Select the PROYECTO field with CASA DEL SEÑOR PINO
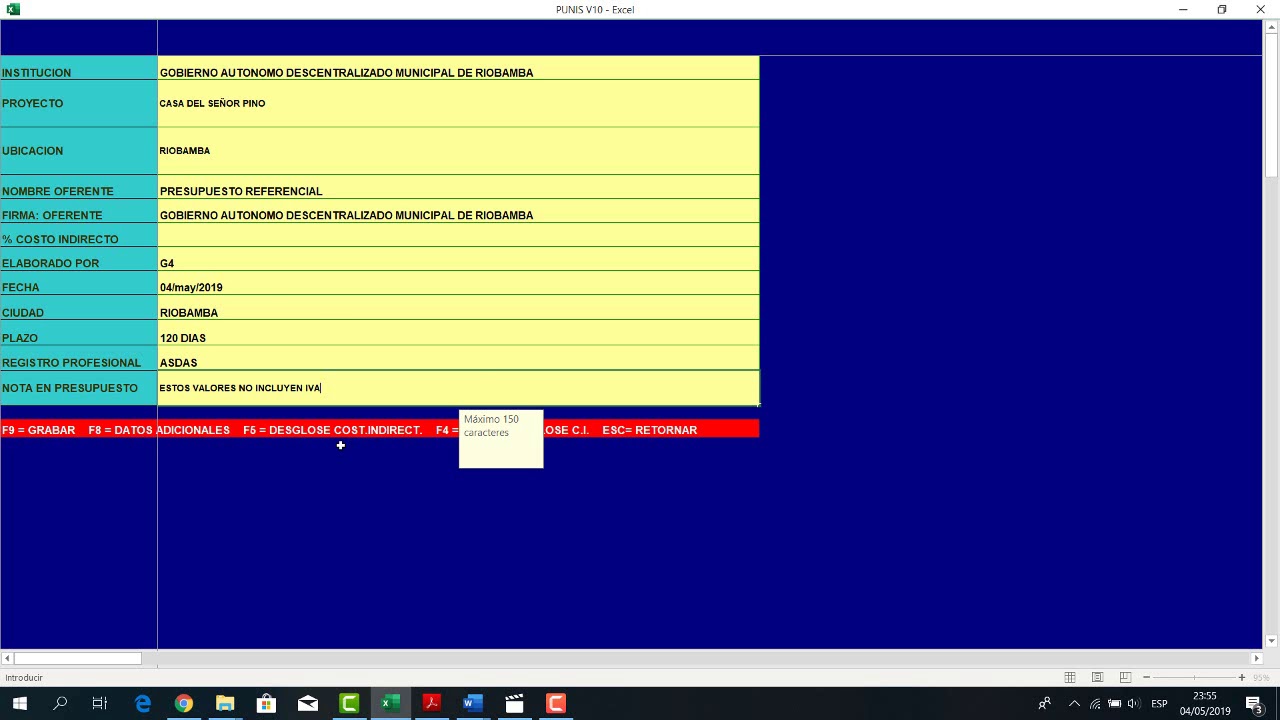The height and width of the screenshot is (720, 1280). 458,104
